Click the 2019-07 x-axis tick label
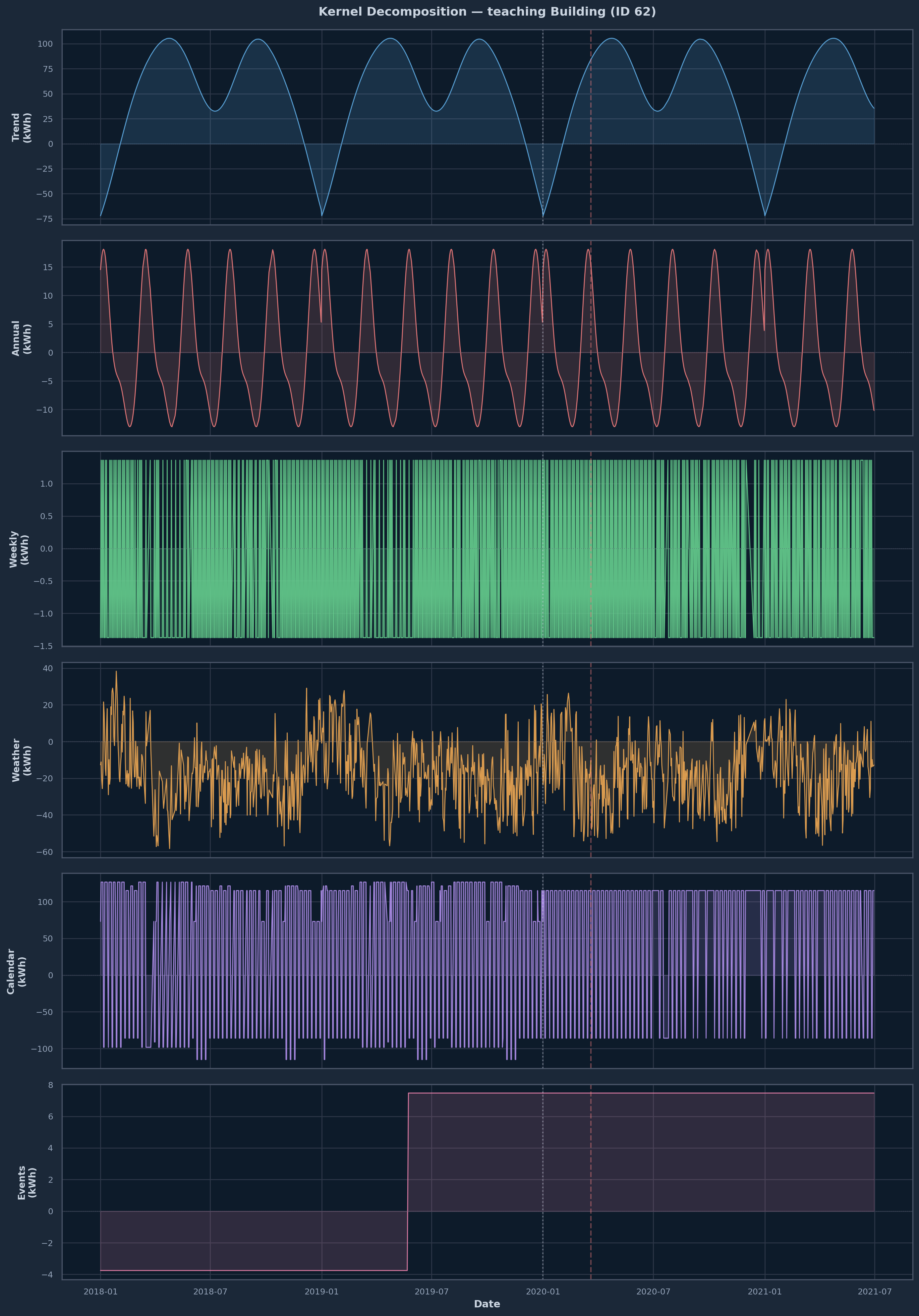 coord(431,1291)
